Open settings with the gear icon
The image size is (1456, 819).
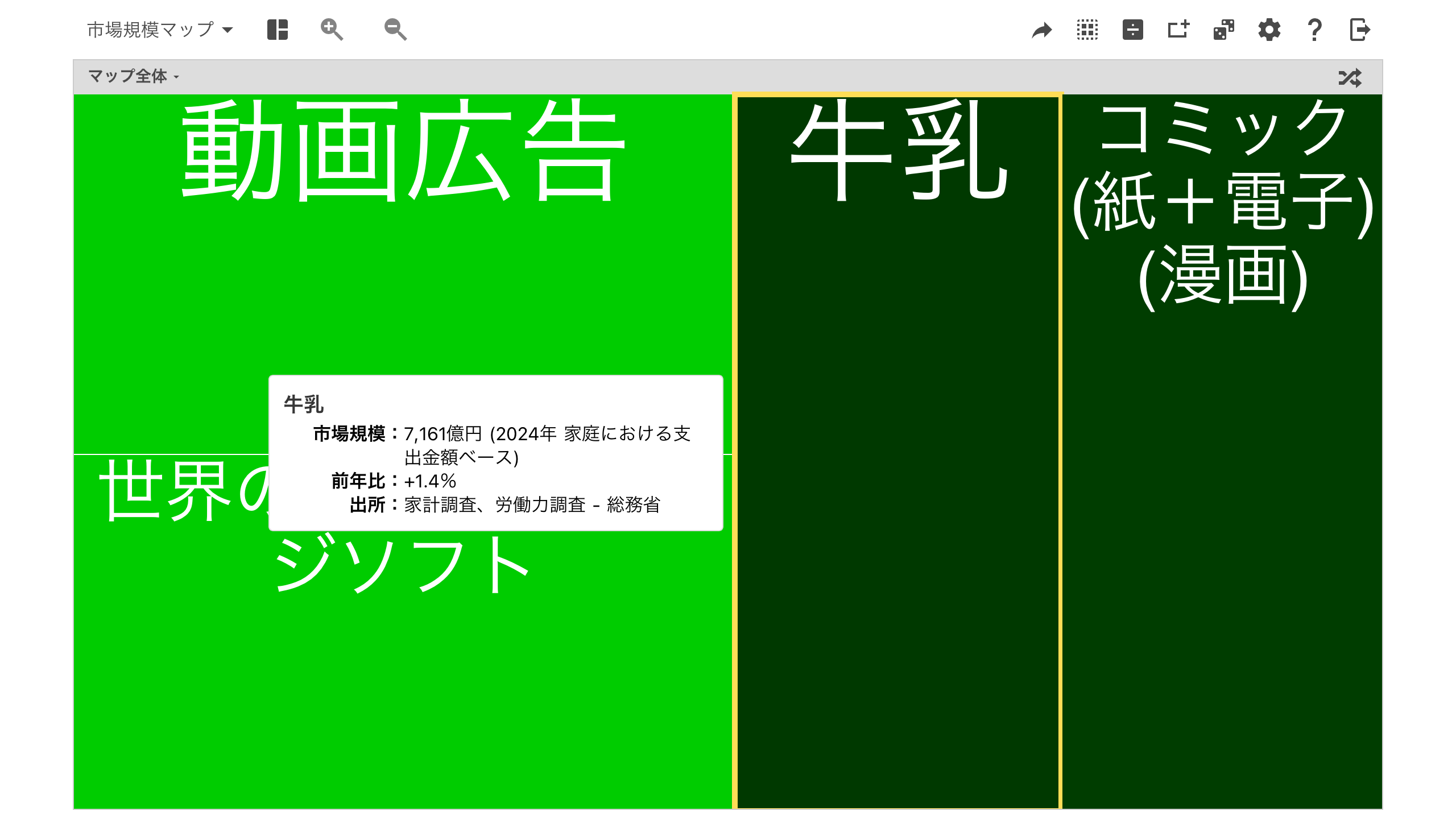(1269, 30)
